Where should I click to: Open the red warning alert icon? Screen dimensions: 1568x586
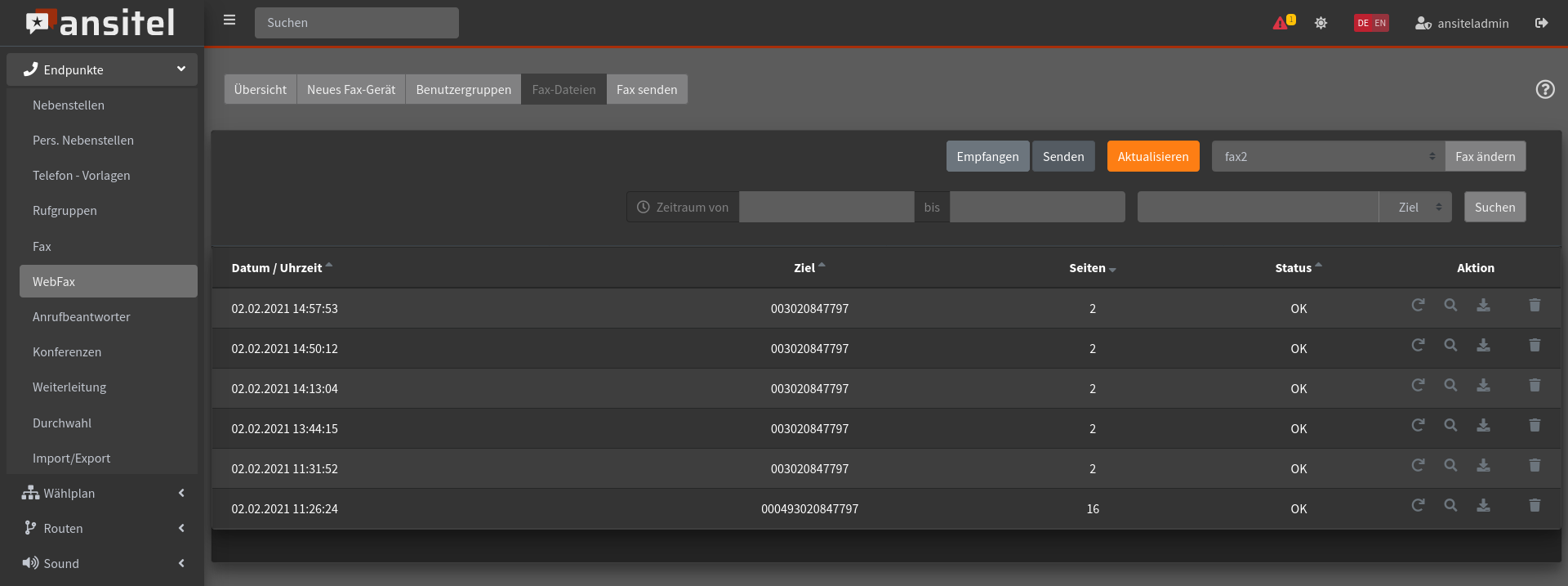(1281, 23)
